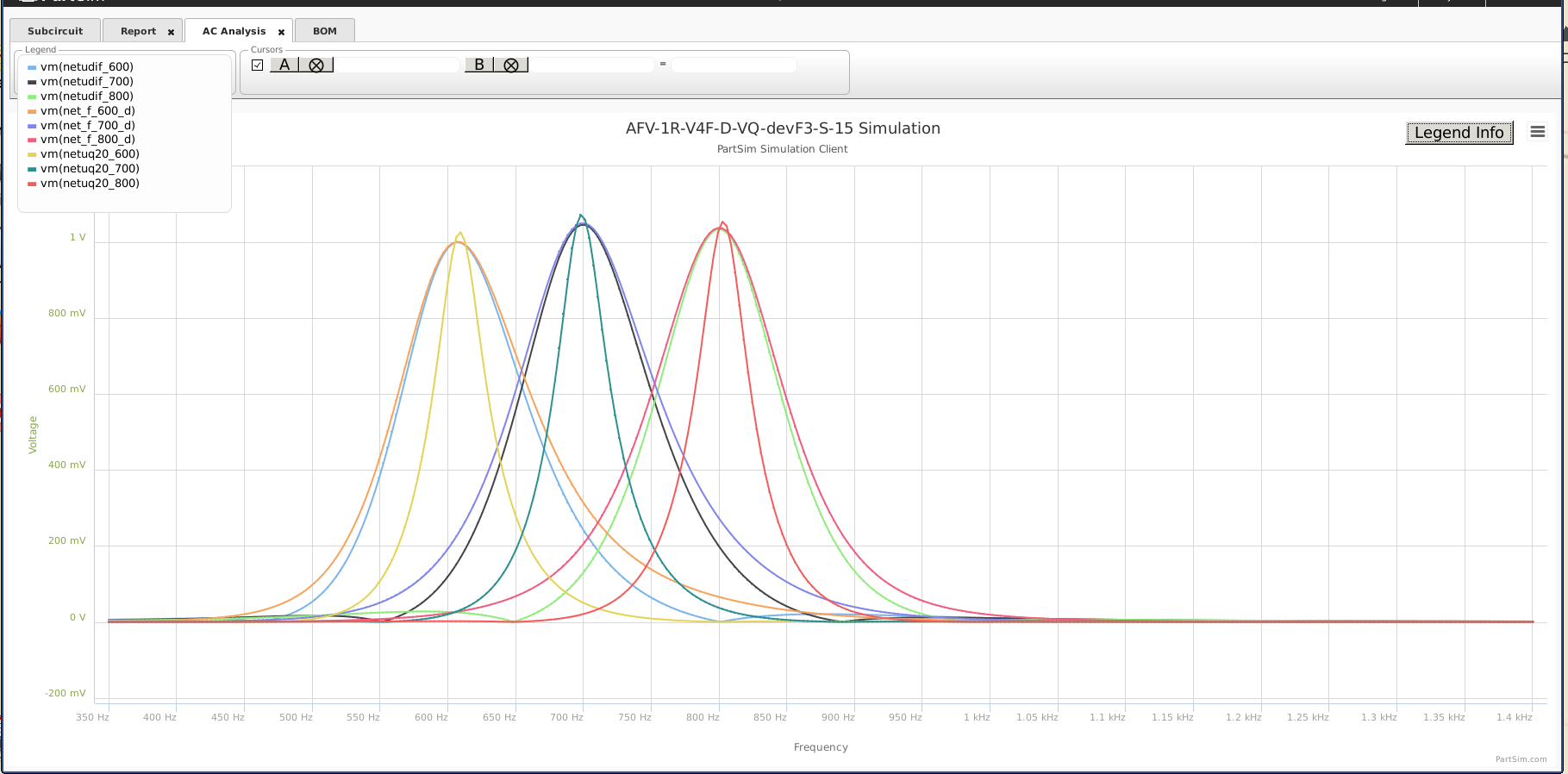Open the chart hamburger menu icon

coord(1537,132)
